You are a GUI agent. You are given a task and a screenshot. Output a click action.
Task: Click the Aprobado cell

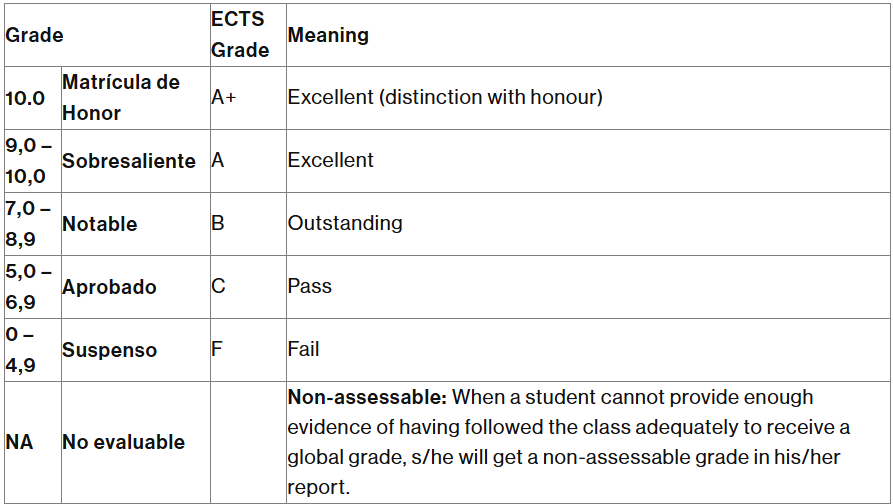click(x=109, y=287)
